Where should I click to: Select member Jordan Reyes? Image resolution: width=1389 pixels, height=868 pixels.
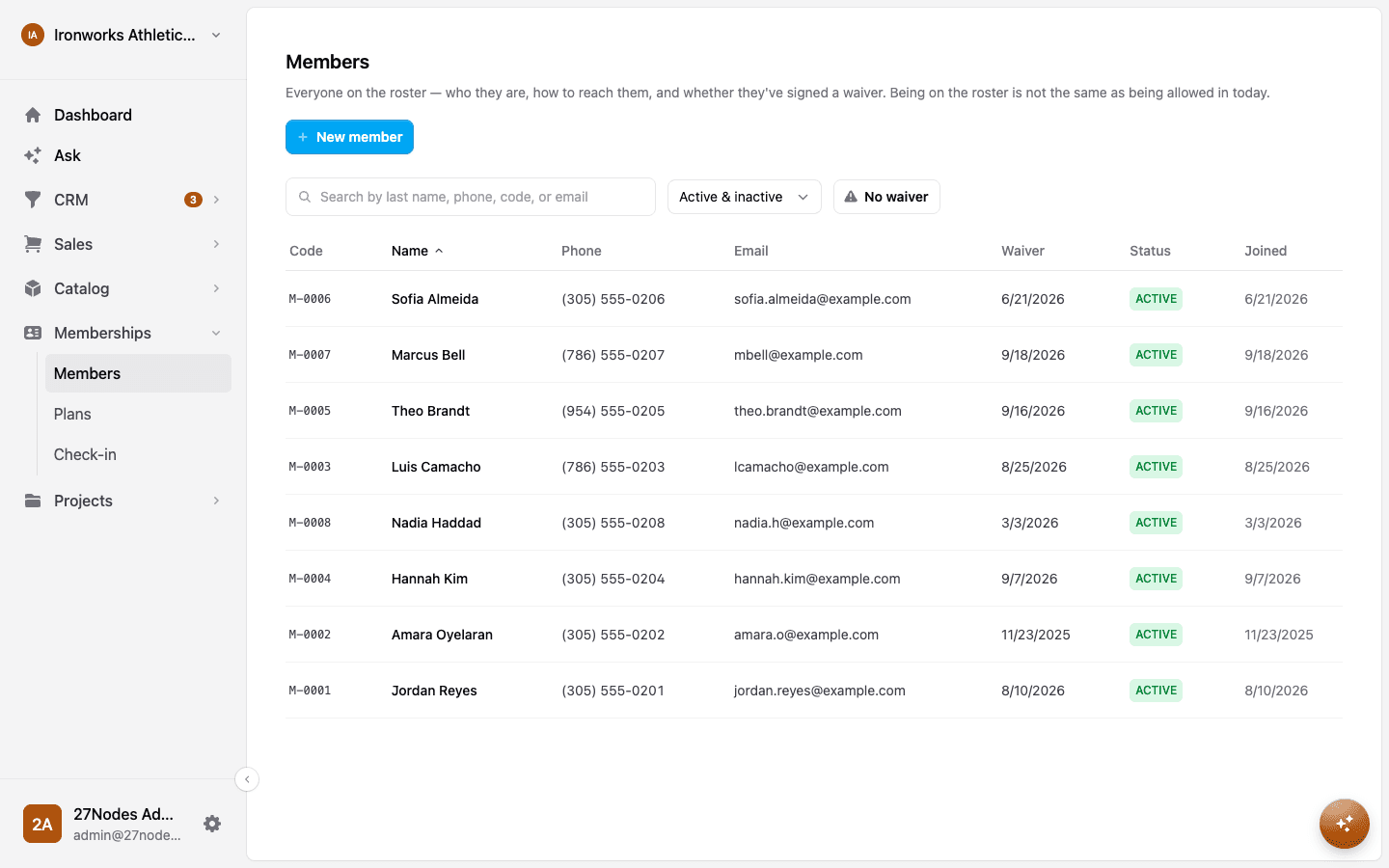coord(434,691)
